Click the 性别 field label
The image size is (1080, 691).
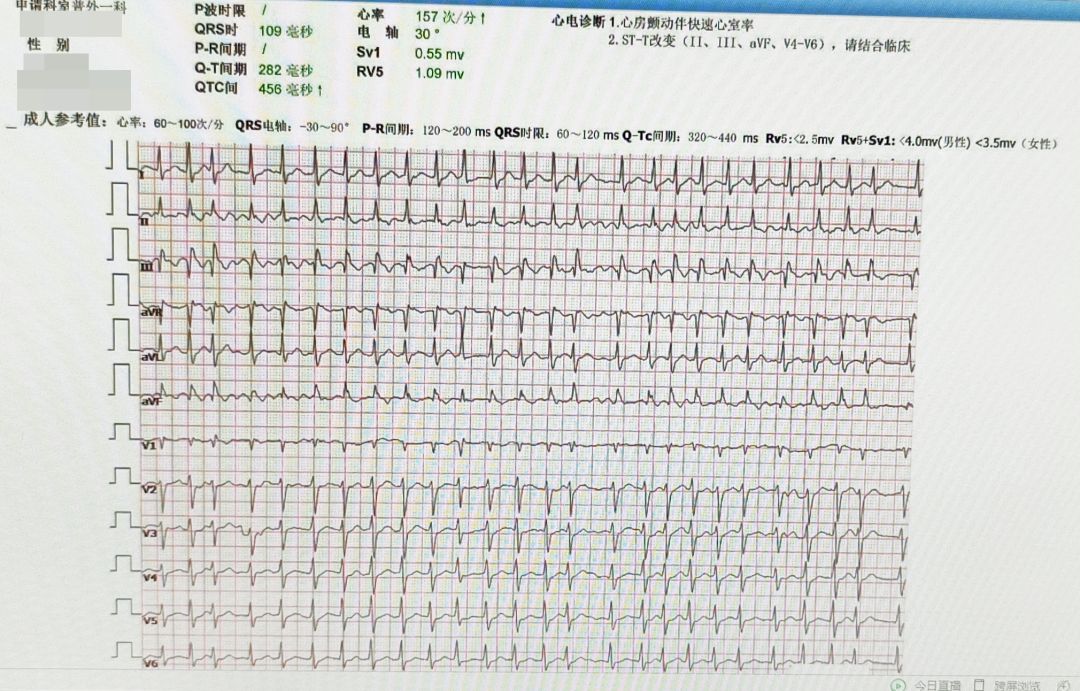pos(48,46)
